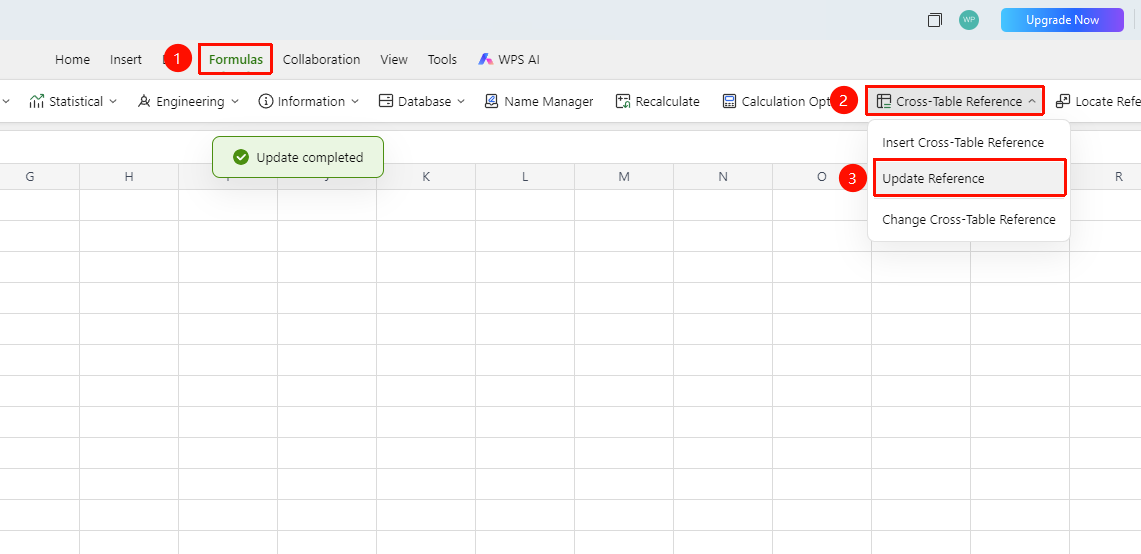Expand the Statistical dropdown arrow
Screen dimensions: 1141x554
(113, 101)
